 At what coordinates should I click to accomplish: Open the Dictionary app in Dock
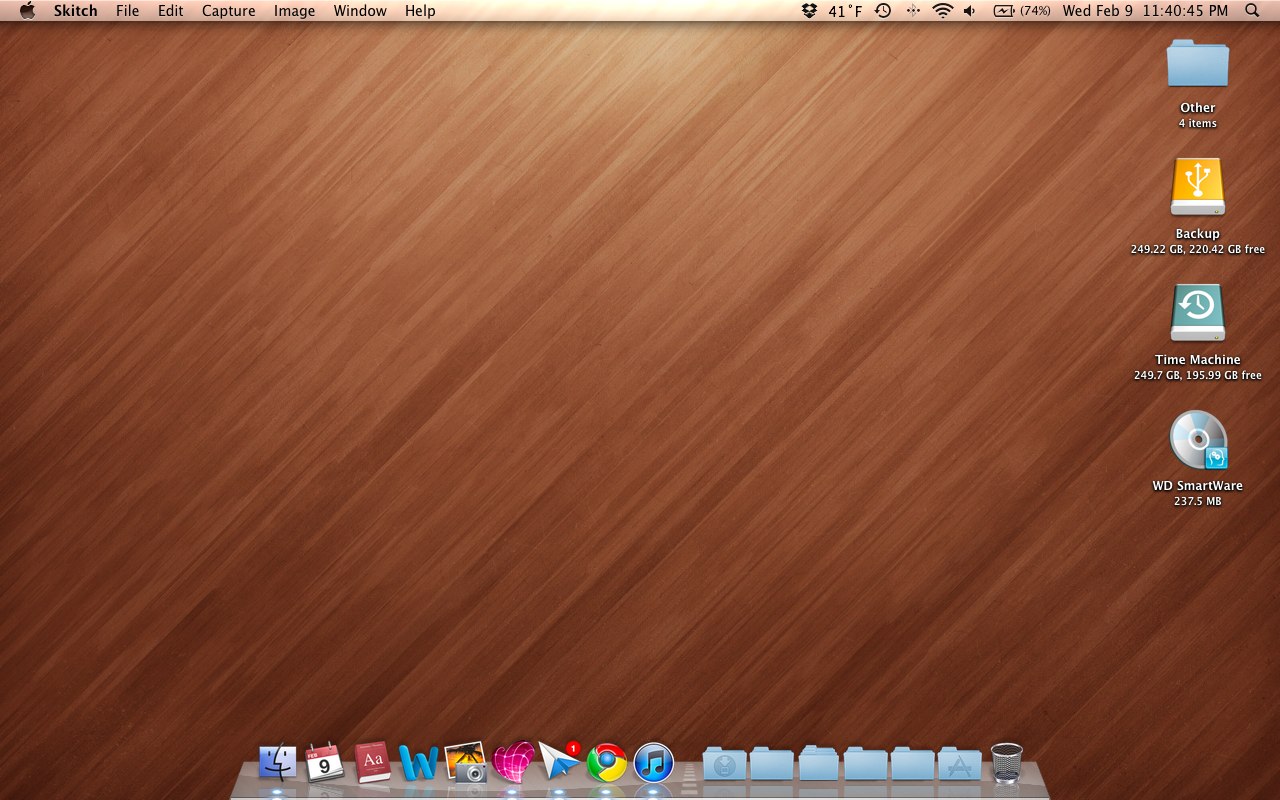coord(372,762)
